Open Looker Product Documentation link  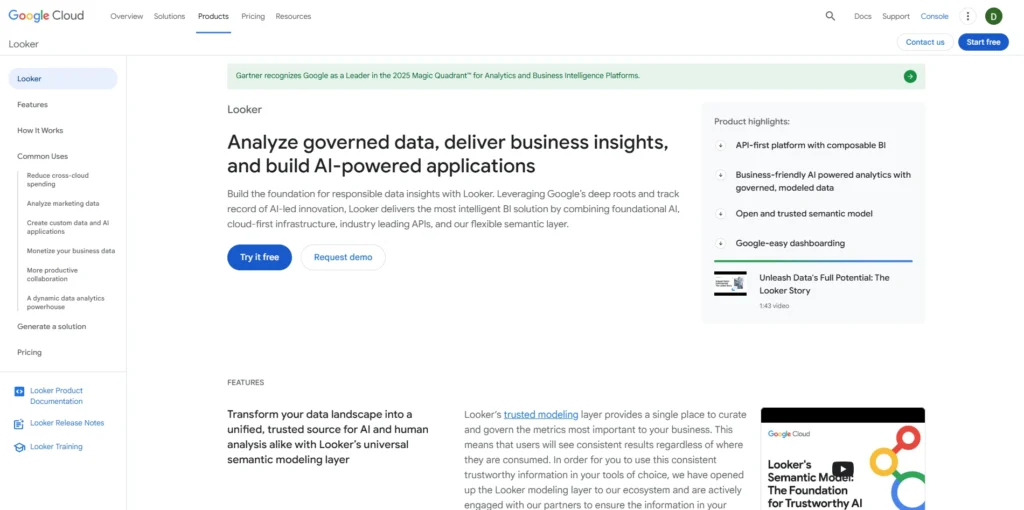pos(57,396)
